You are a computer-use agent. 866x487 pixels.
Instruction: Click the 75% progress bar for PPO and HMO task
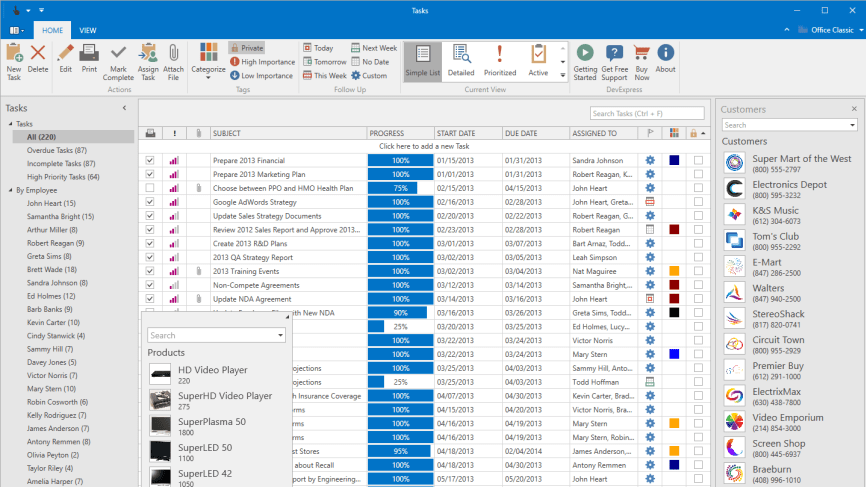tap(400, 188)
